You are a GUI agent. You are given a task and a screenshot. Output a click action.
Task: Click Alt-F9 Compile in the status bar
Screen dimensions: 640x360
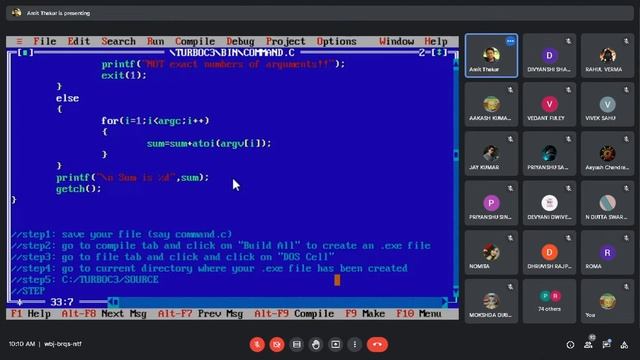point(294,313)
